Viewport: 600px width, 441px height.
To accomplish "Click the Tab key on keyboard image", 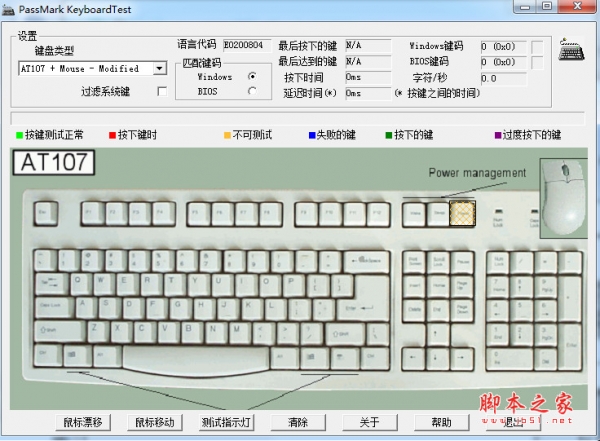I will (x=52, y=285).
